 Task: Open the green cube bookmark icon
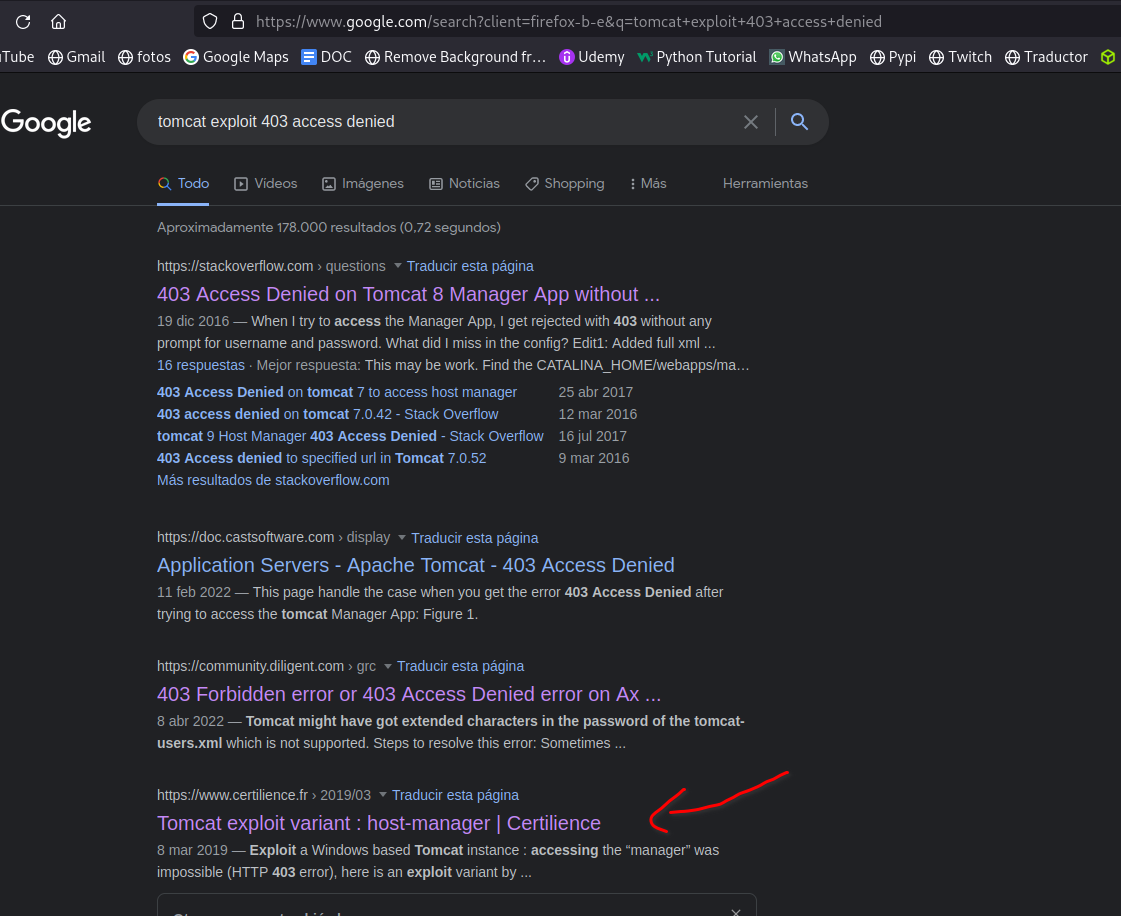tap(1107, 57)
